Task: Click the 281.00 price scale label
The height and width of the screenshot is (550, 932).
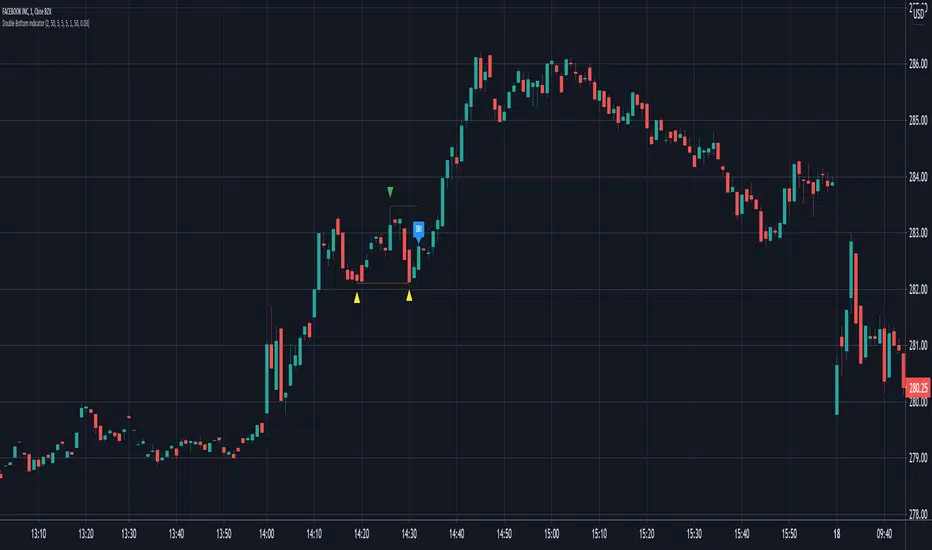Action: 918,345
